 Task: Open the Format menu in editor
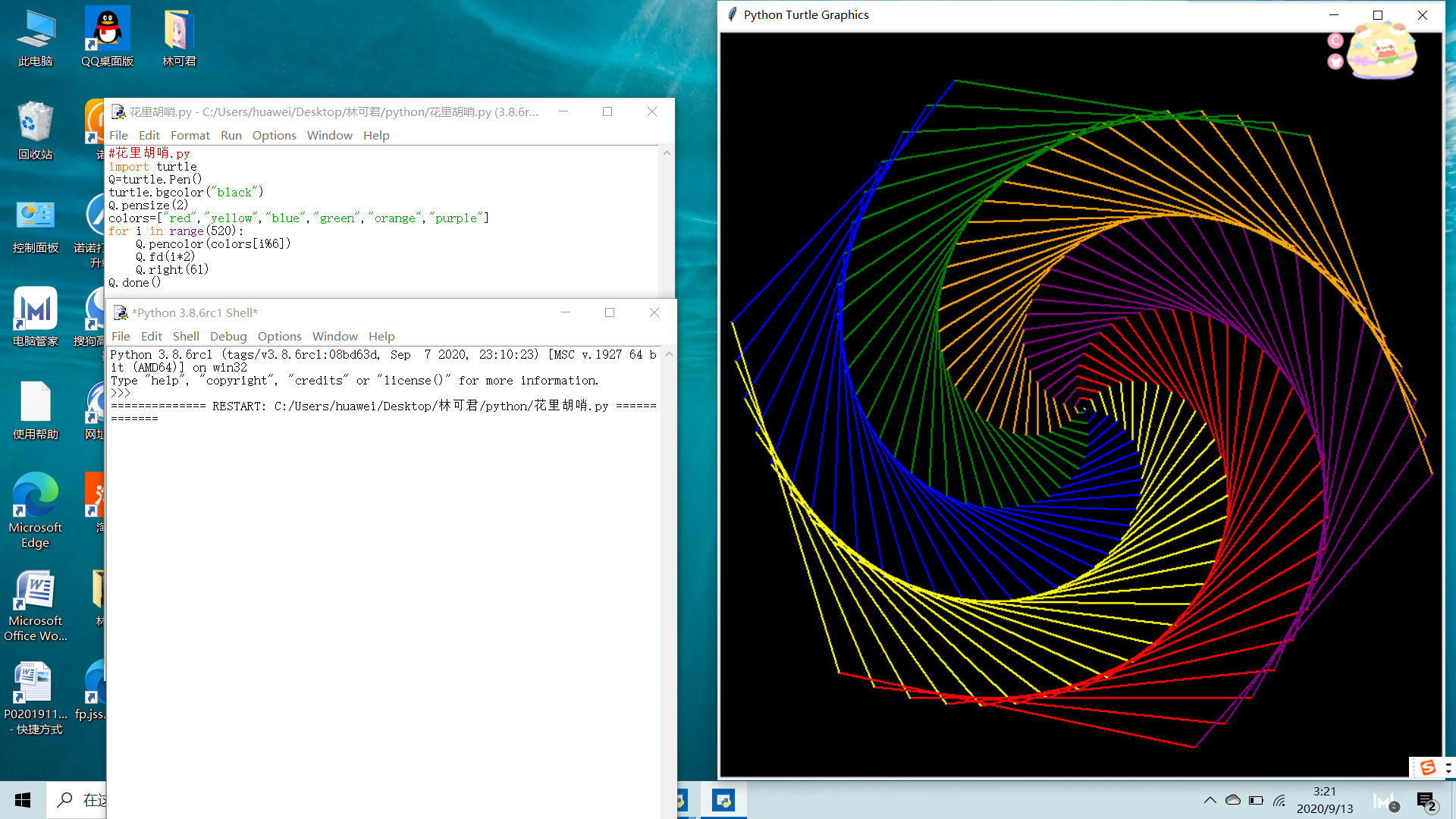tap(190, 135)
